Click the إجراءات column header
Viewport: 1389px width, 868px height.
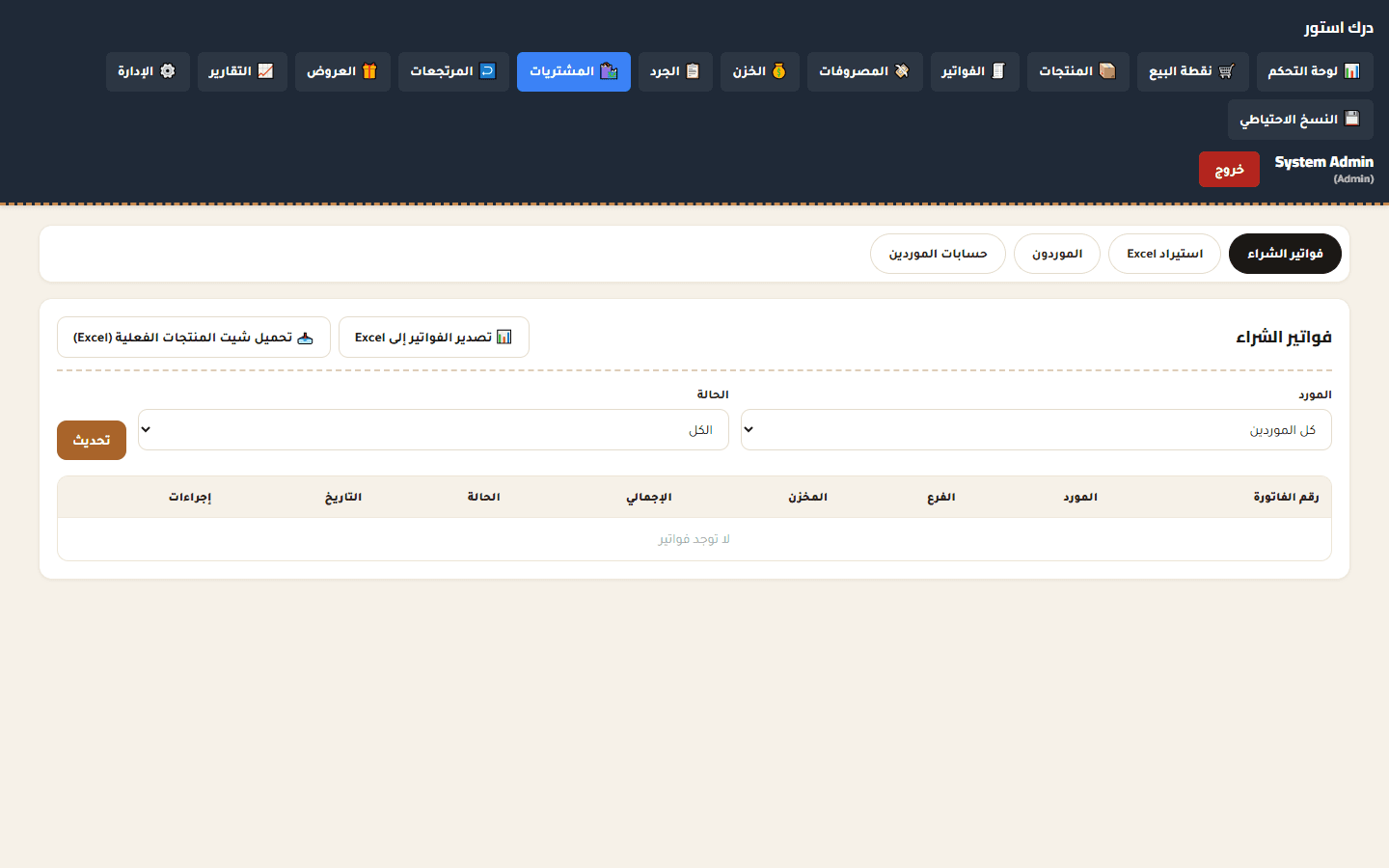(190, 497)
